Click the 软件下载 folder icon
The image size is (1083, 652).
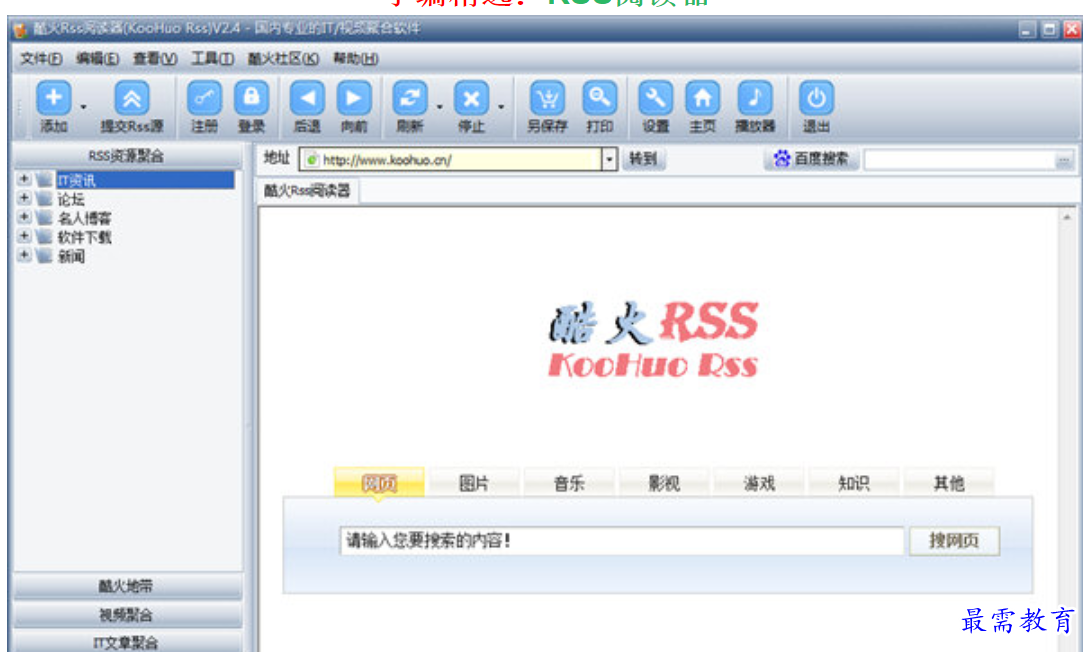click(x=44, y=237)
